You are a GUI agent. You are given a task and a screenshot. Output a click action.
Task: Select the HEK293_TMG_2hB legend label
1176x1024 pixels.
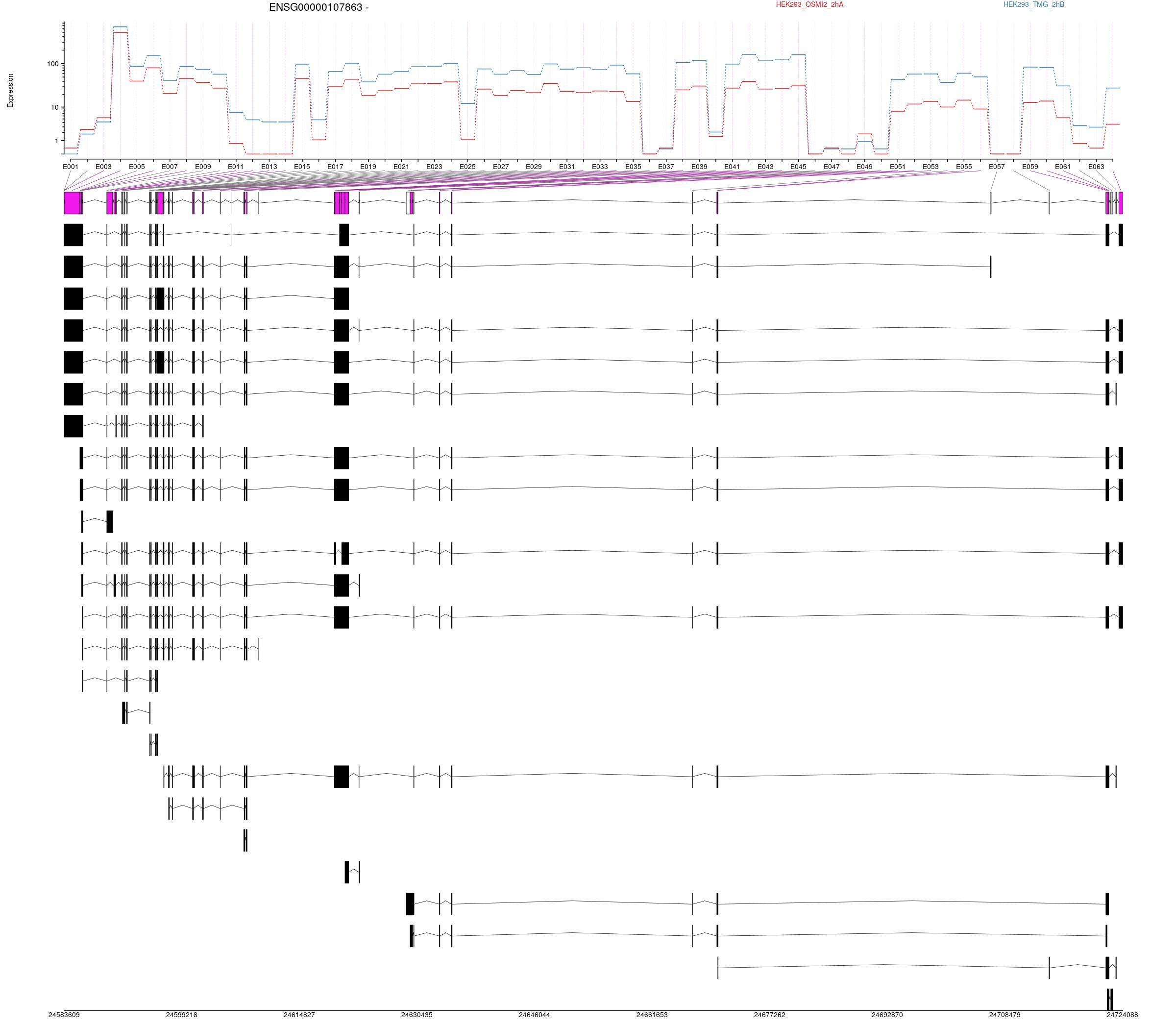click(x=1034, y=4)
